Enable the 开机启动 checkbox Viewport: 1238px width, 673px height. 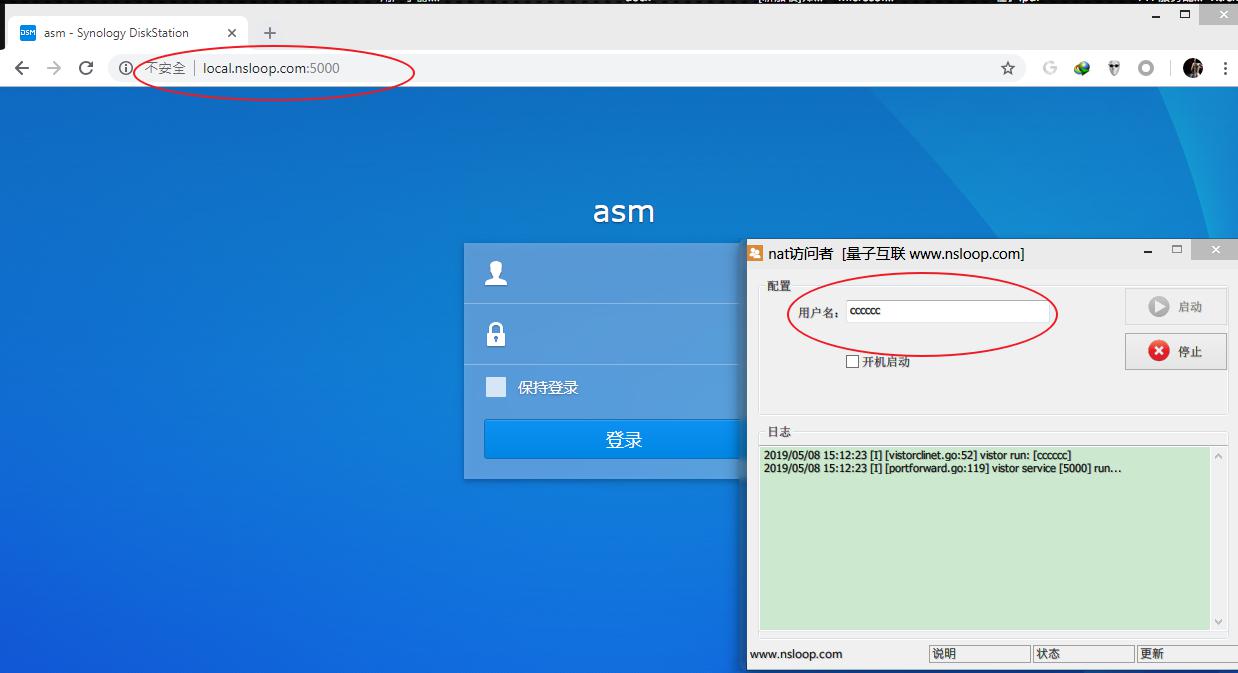(853, 362)
